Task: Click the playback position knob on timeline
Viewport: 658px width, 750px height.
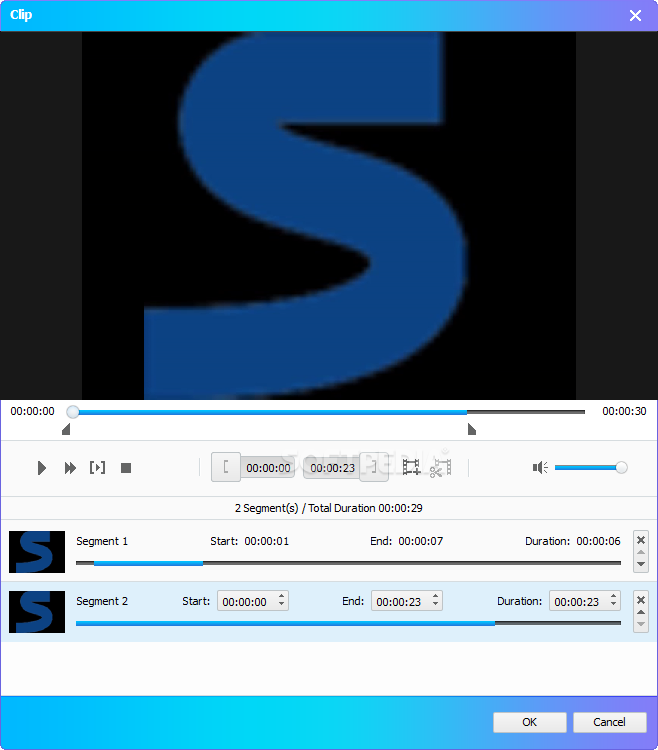Action: 73,411
